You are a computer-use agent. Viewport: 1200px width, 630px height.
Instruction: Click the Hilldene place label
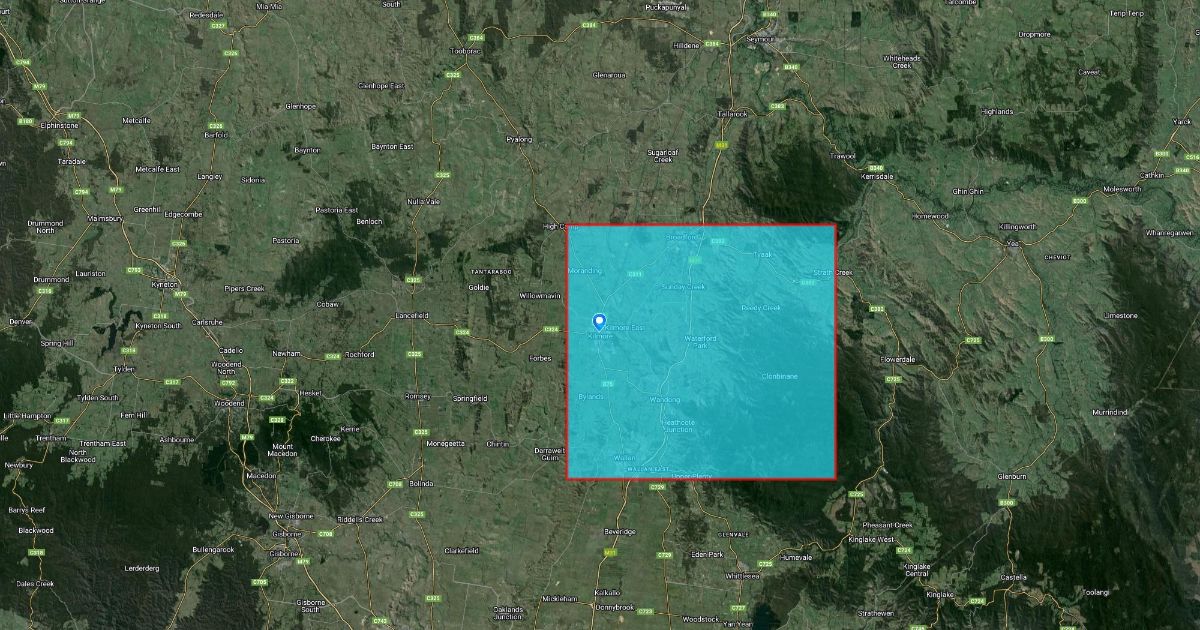point(686,45)
